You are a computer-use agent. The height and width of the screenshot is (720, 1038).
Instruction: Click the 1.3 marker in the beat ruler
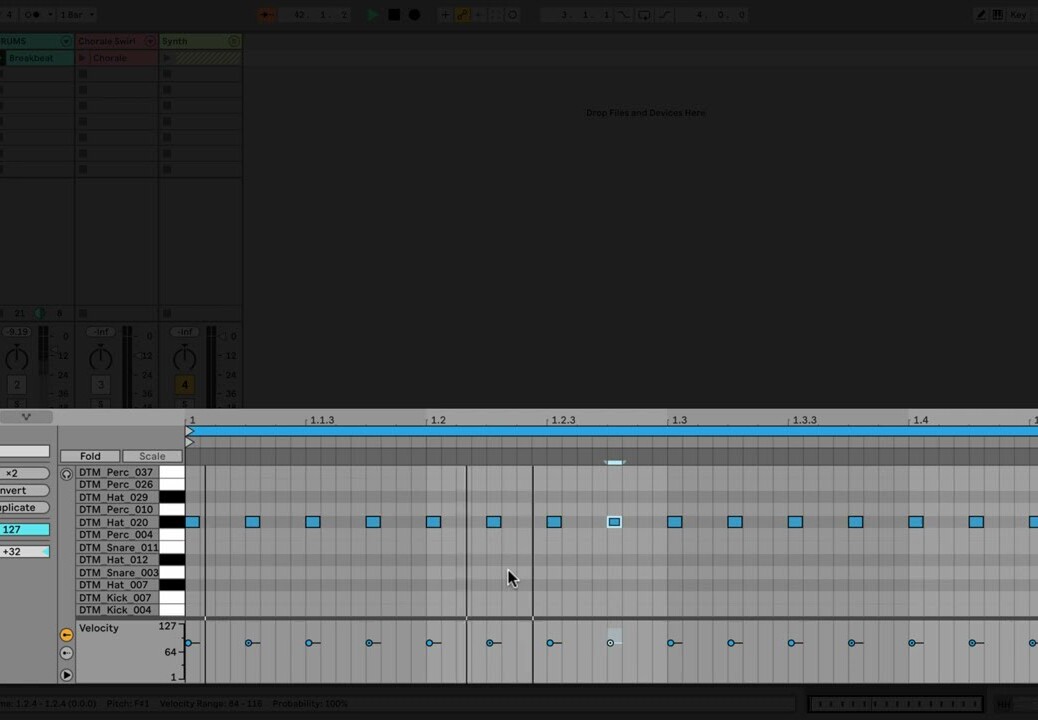pyautogui.click(x=679, y=420)
